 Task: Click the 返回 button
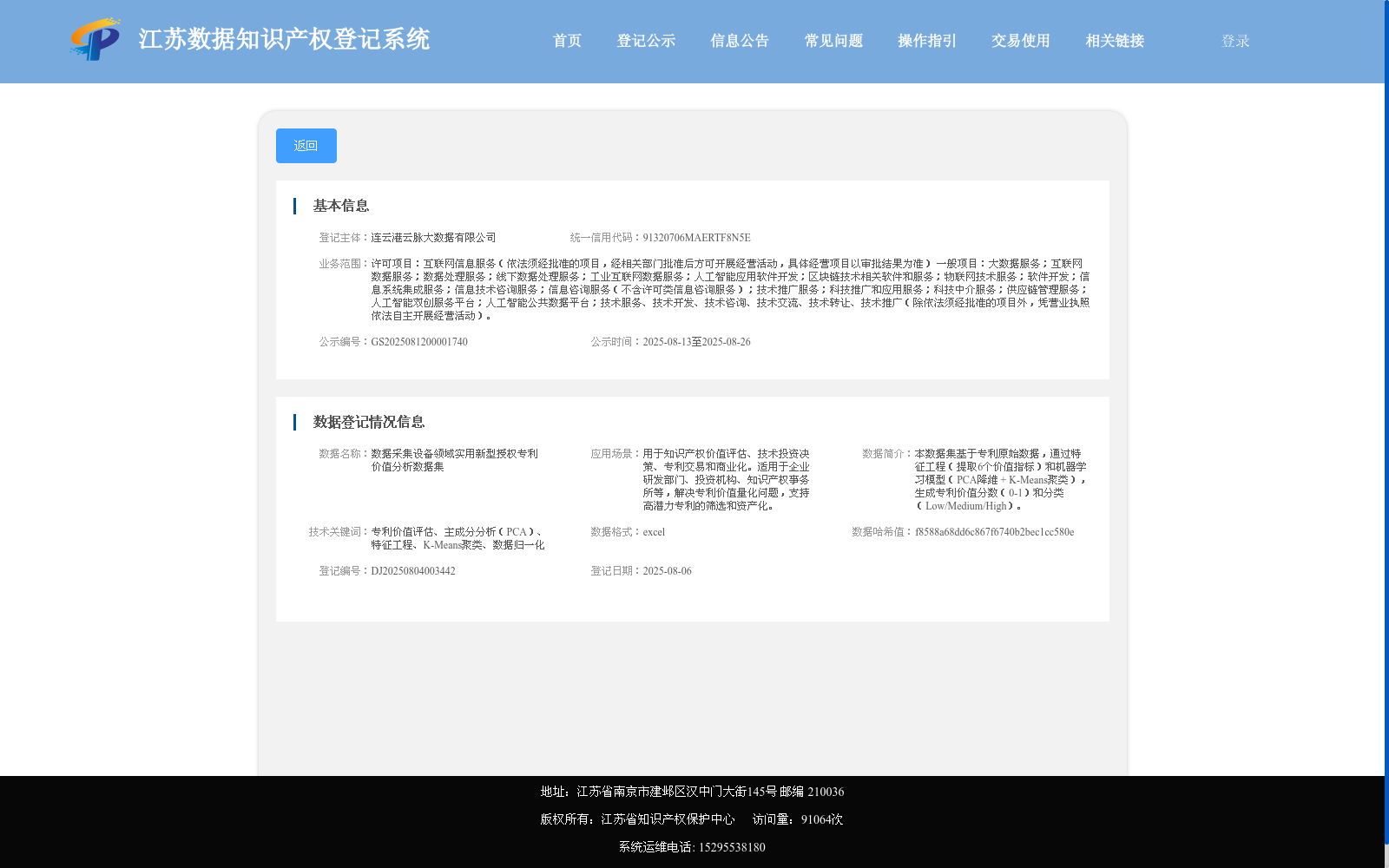point(306,146)
